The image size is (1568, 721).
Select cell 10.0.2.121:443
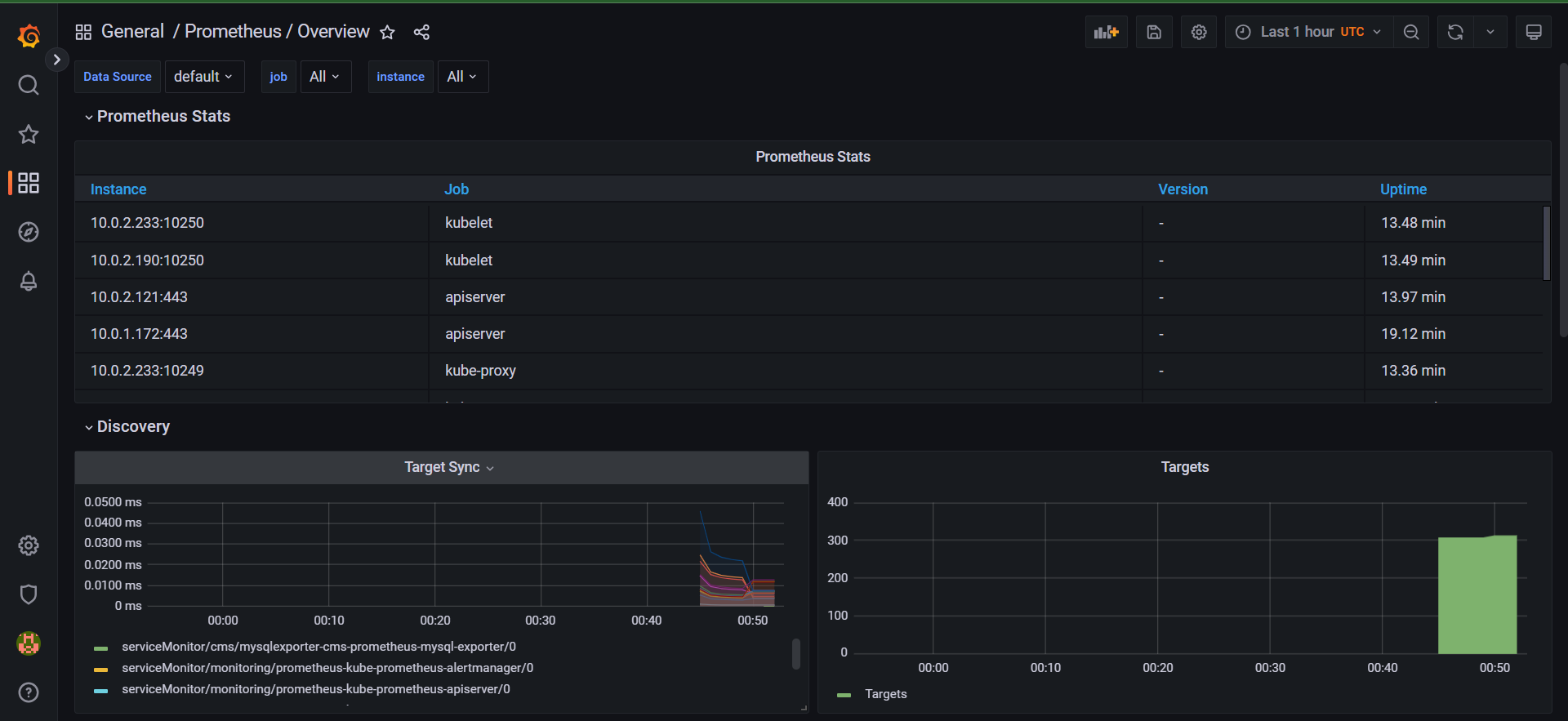pos(252,297)
